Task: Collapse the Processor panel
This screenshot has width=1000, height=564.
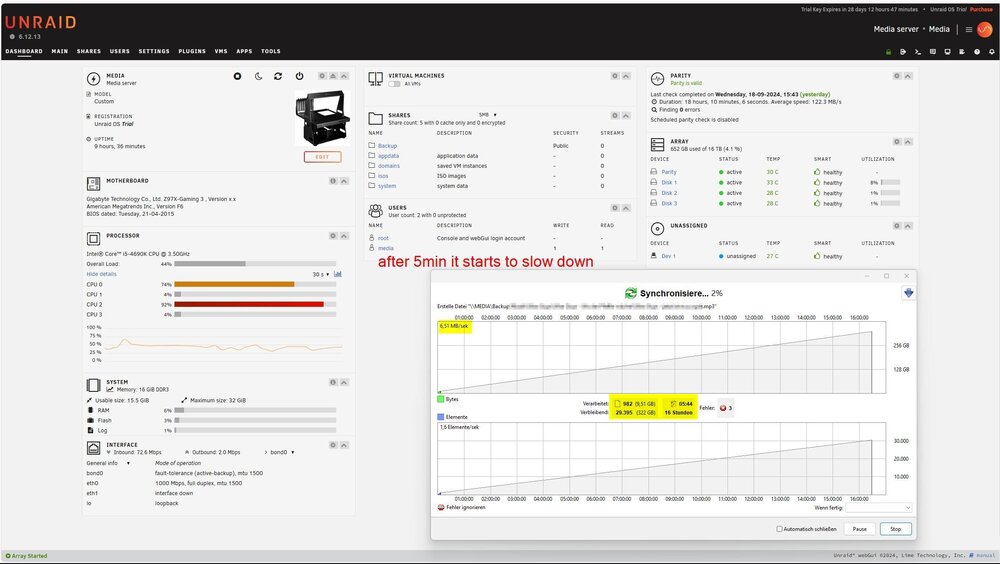Action: (344, 236)
